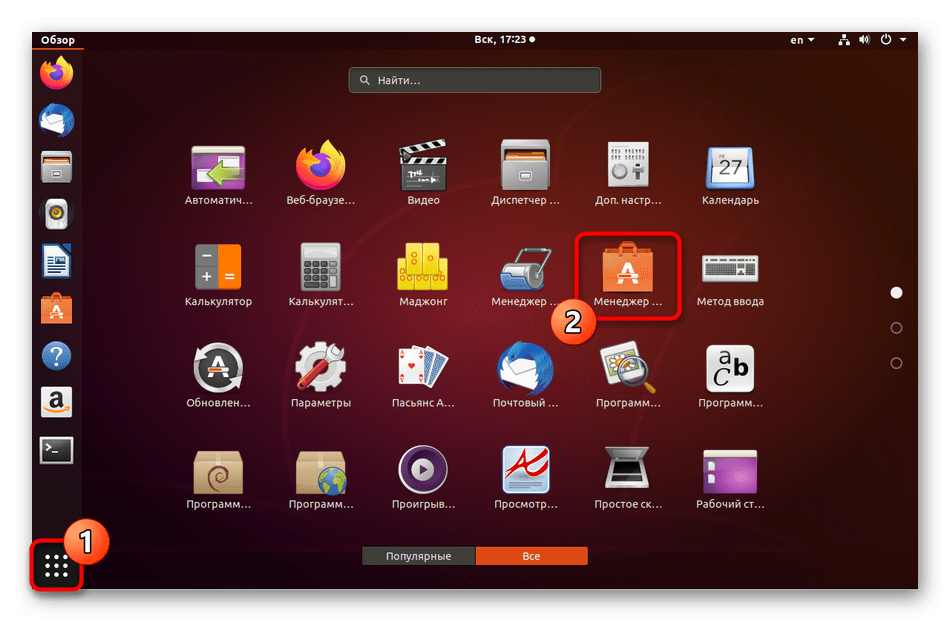Open Firefox from the dock

tap(56, 73)
